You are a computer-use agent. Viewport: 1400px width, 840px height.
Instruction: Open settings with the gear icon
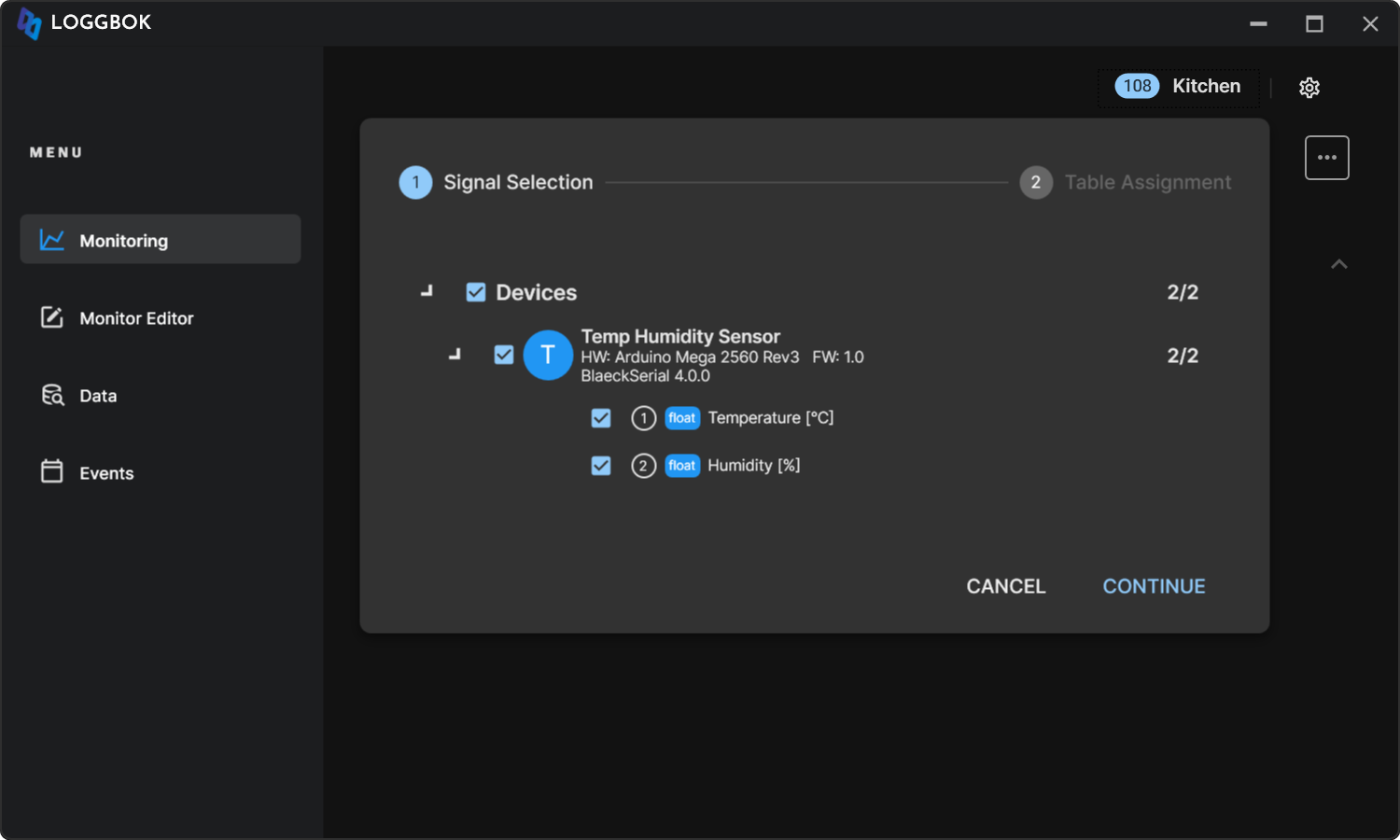[1309, 88]
